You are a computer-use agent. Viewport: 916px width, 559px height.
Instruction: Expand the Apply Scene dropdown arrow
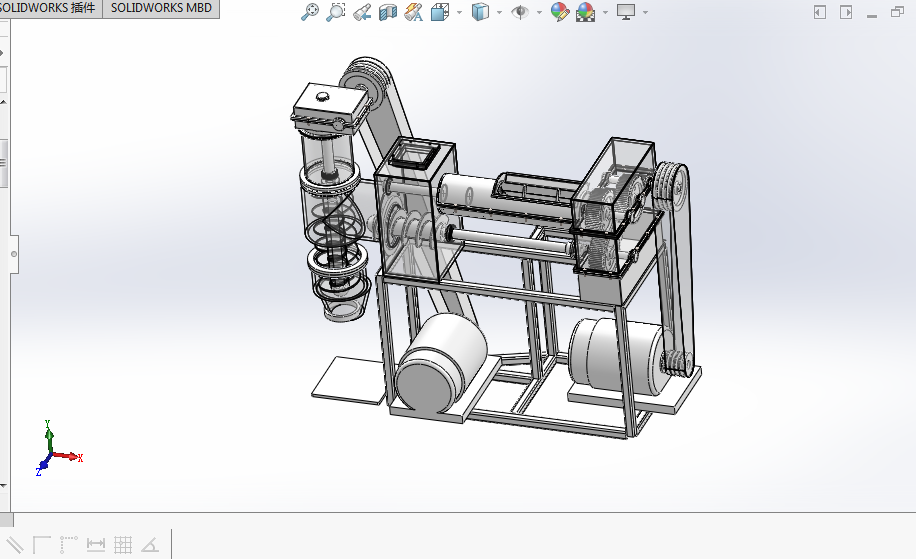coord(605,12)
